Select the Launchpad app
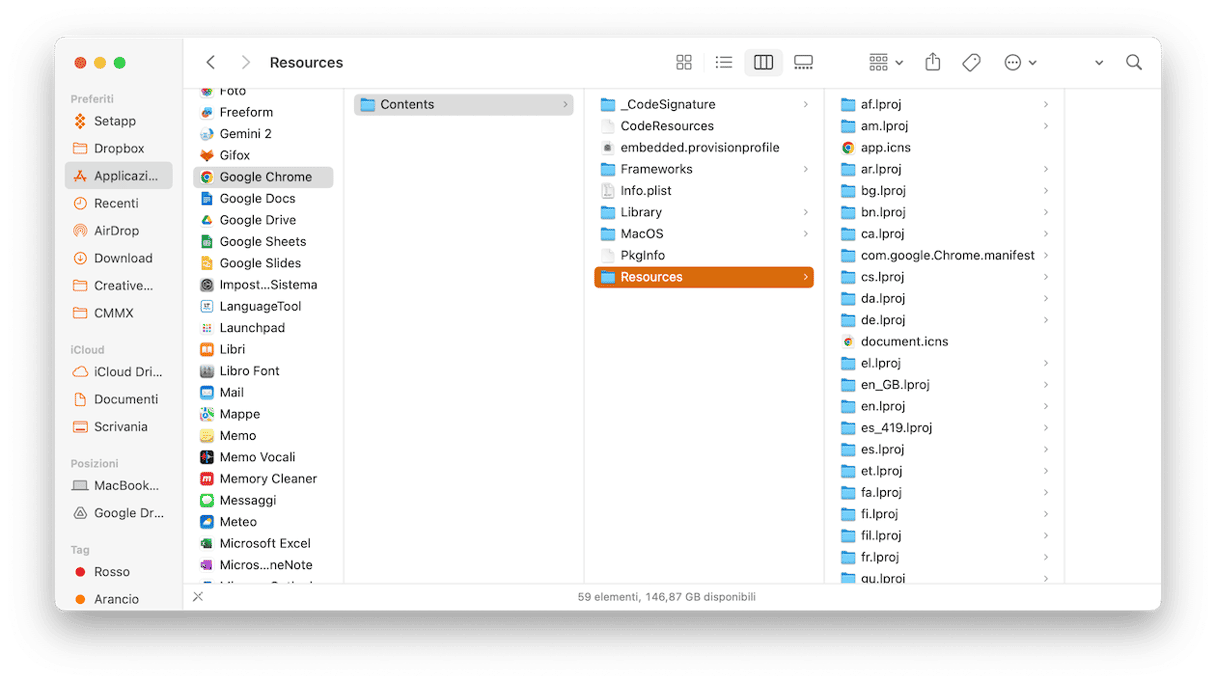Viewport: 1216px width, 683px height. click(263, 328)
